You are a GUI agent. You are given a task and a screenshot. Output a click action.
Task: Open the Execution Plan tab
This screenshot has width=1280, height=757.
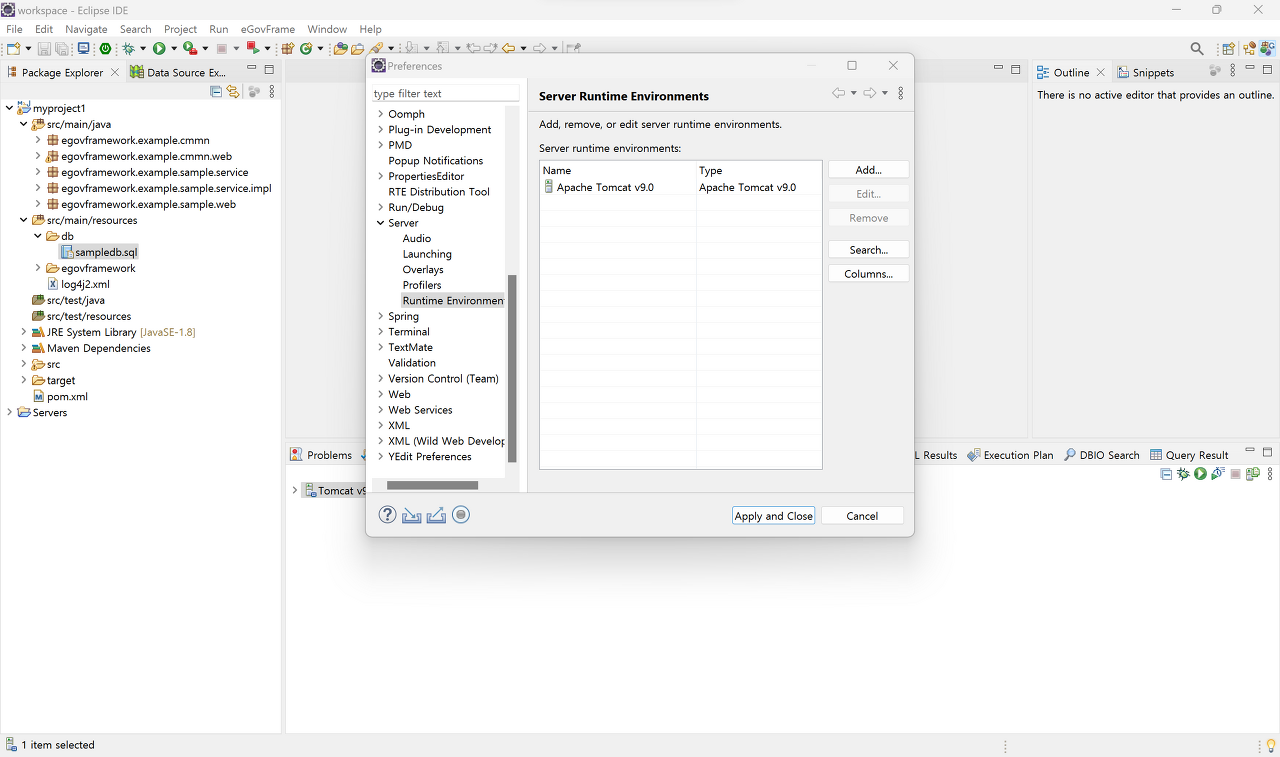1010,455
